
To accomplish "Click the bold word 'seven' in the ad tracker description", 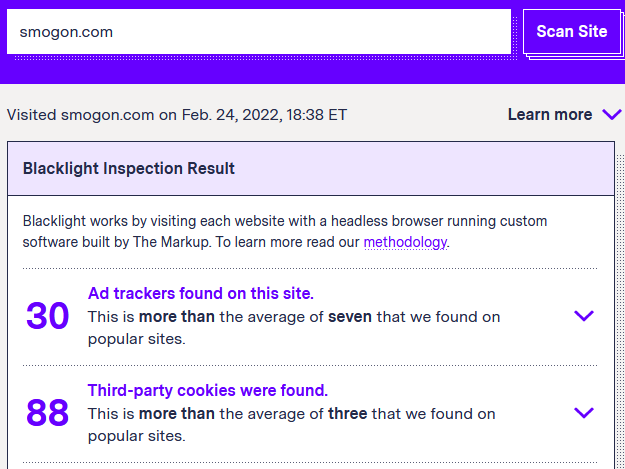I will 350,317.
